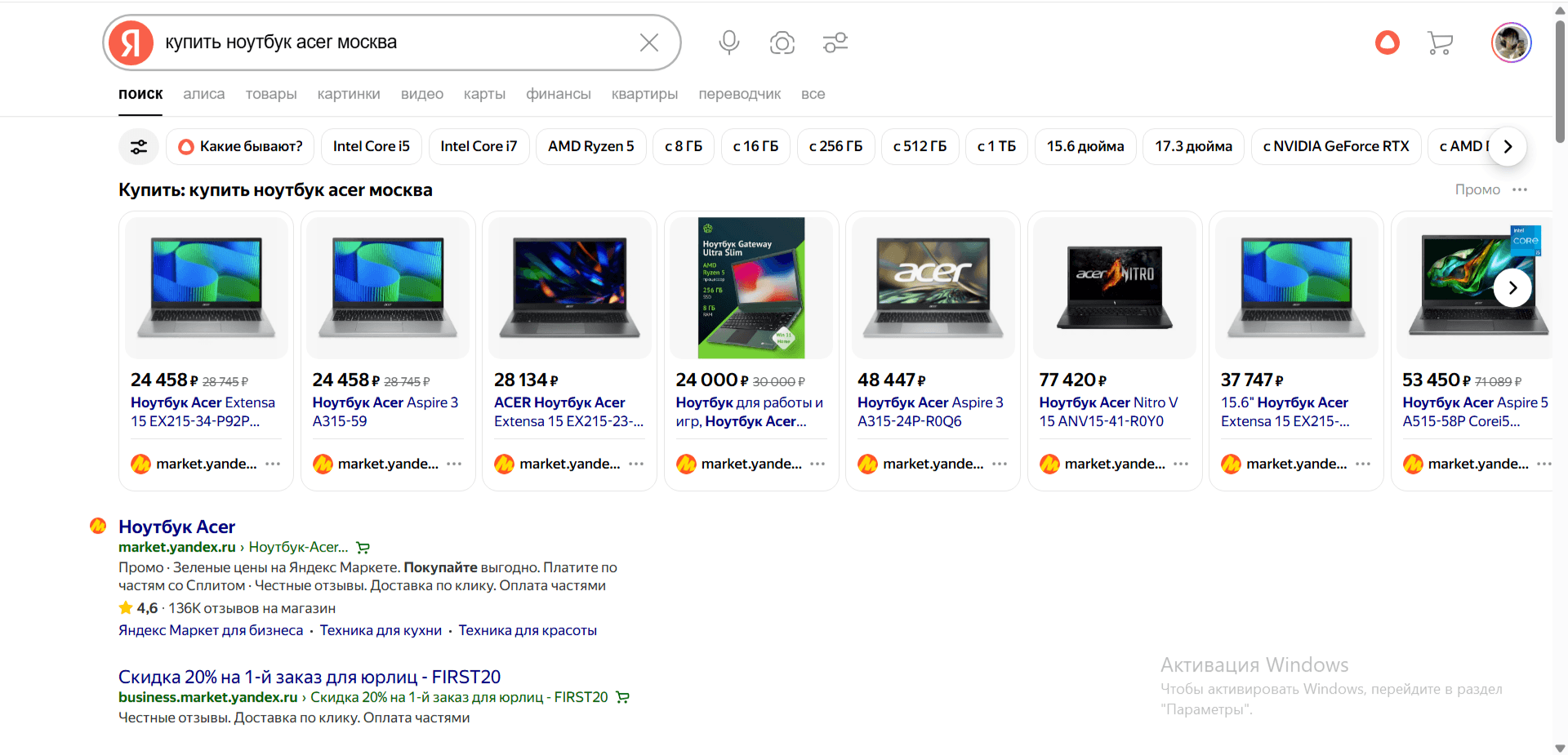
Task: Apply the с 512 ГБ filter chip
Action: coord(920,147)
